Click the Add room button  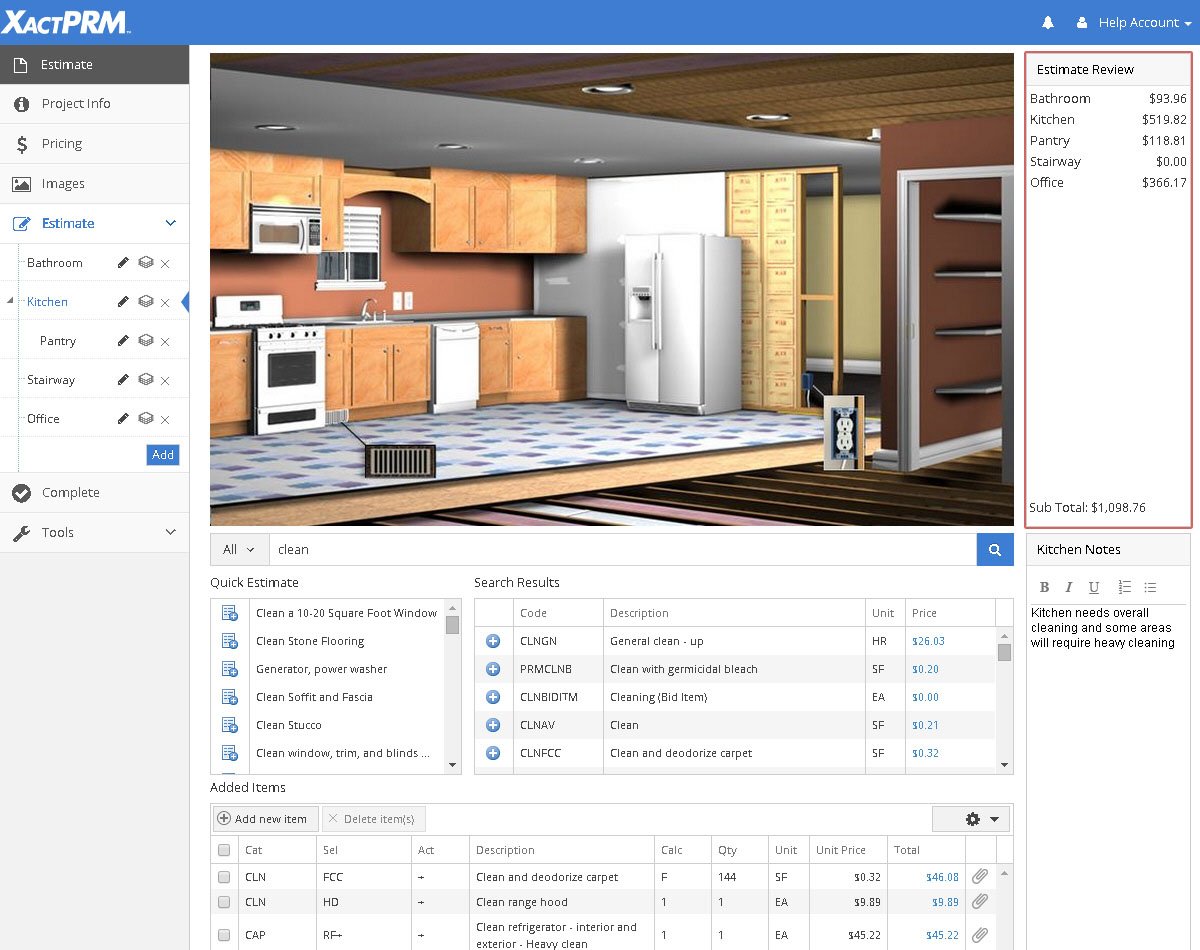click(162, 455)
